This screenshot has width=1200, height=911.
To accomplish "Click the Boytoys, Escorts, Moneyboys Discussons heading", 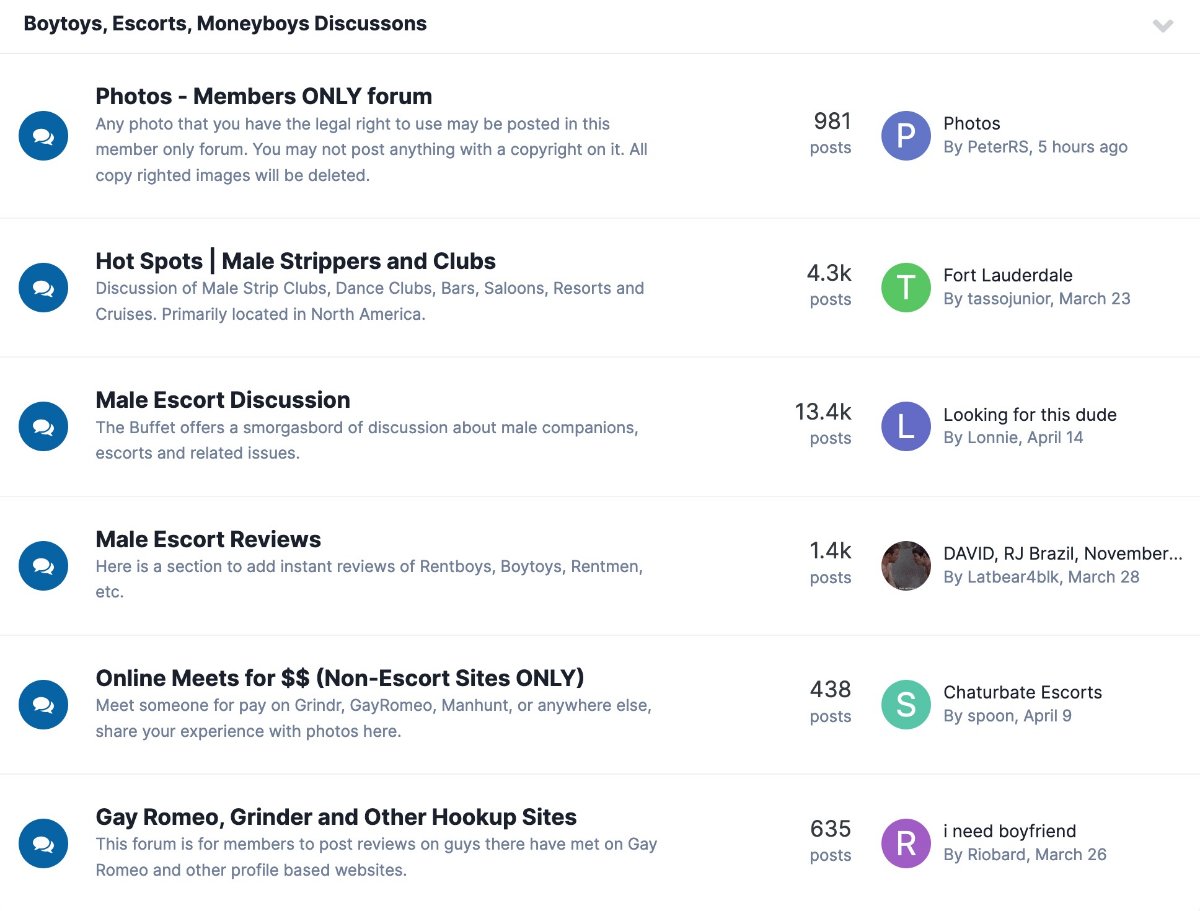I will point(225,24).
